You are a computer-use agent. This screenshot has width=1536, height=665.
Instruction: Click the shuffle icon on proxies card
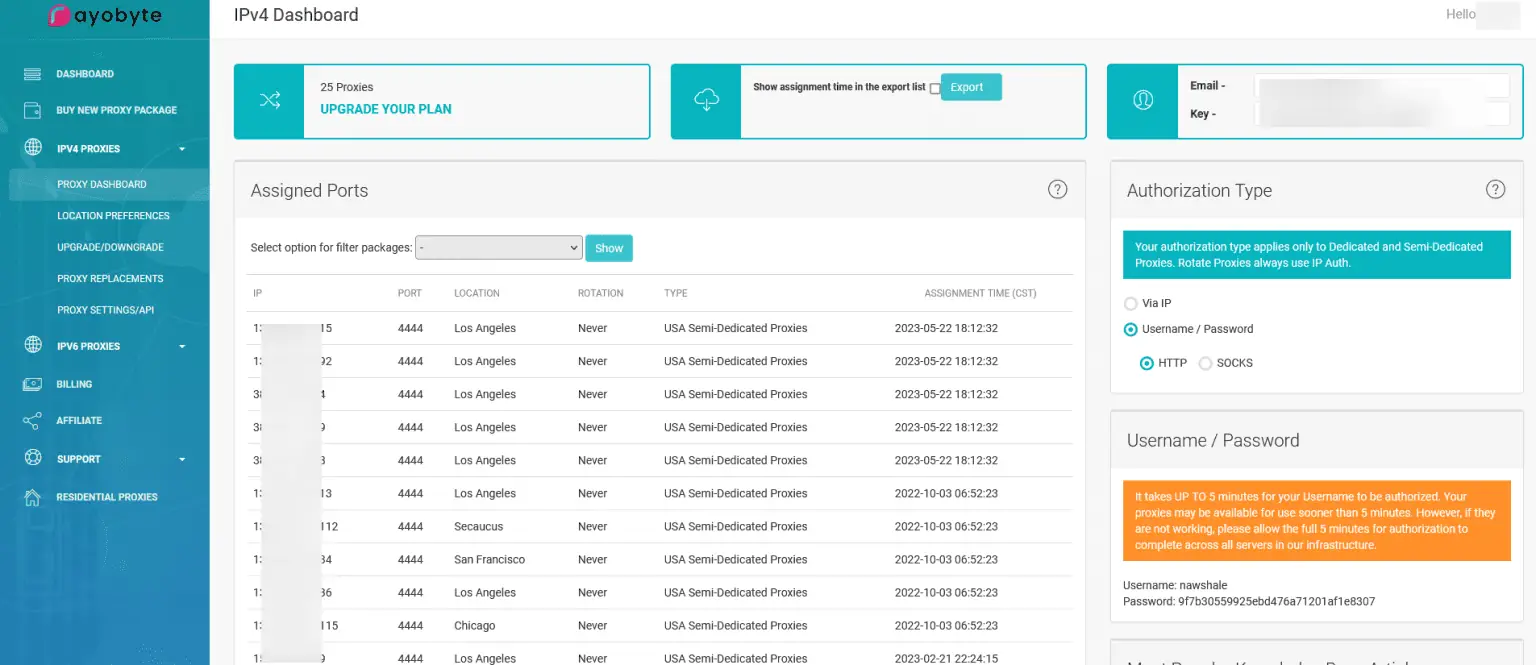click(270, 101)
